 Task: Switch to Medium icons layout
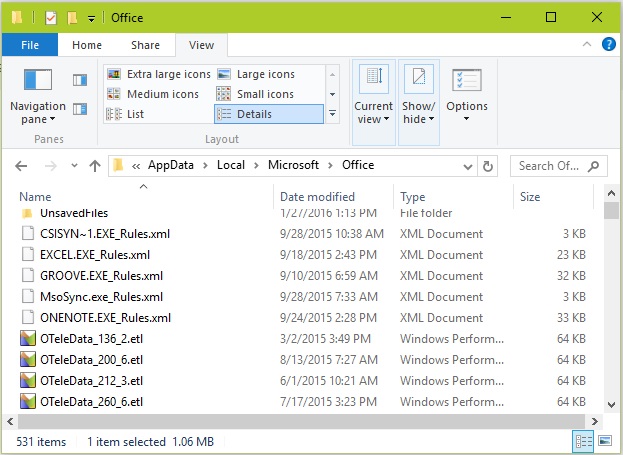(x=153, y=94)
